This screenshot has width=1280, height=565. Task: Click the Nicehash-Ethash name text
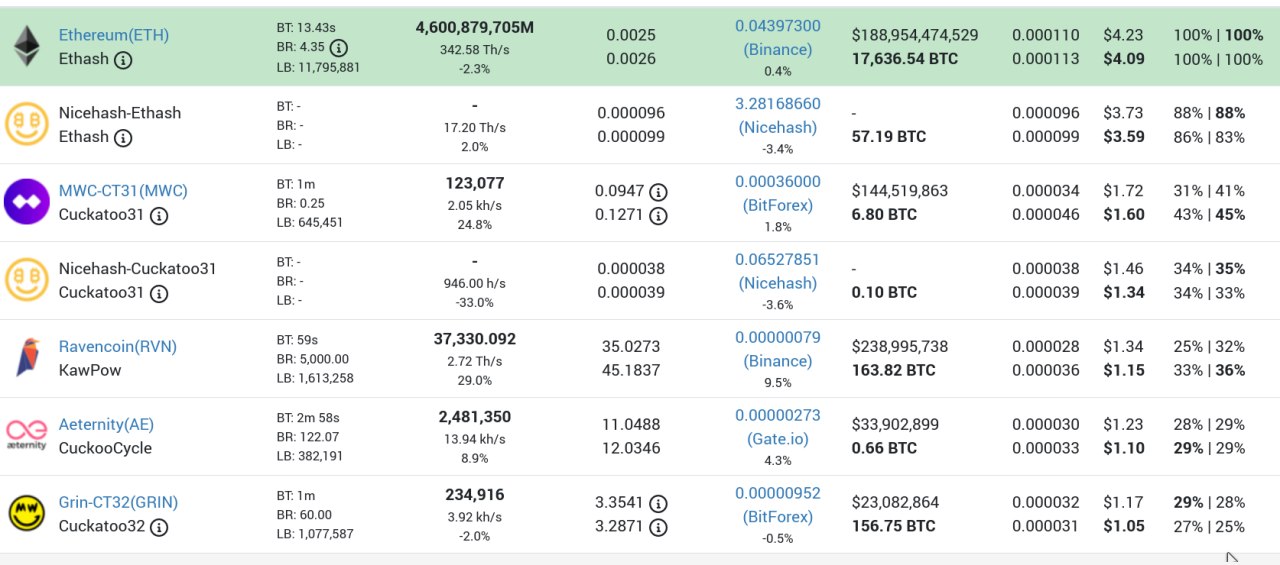click(x=120, y=113)
